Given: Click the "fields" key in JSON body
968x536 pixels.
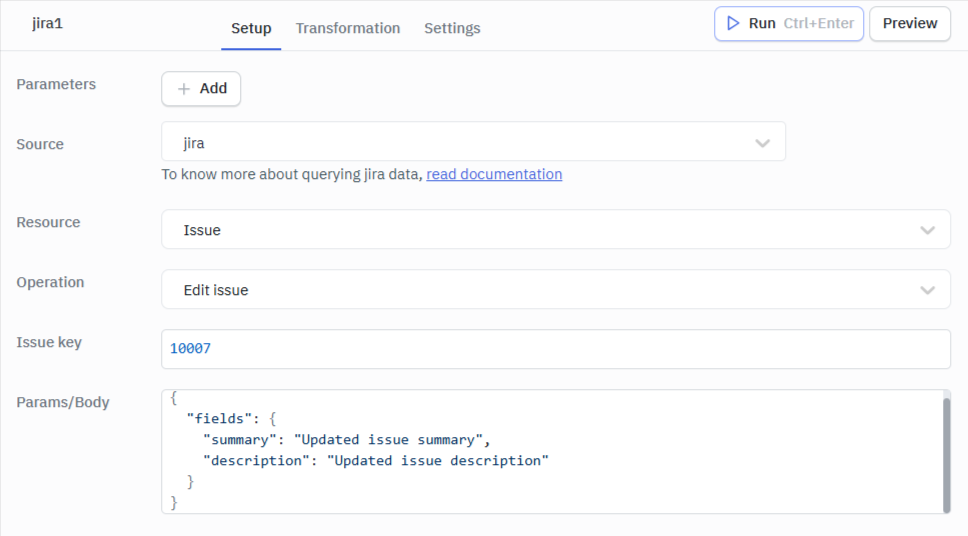Looking at the screenshot, I should click(219, 419).
